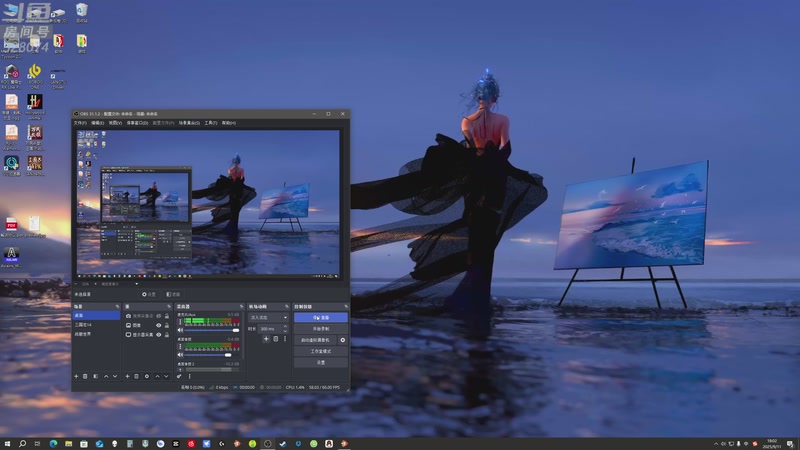Open Search magnifier on Windows taskbar
This screenshot has width=800, height=450.
point(22,444)
